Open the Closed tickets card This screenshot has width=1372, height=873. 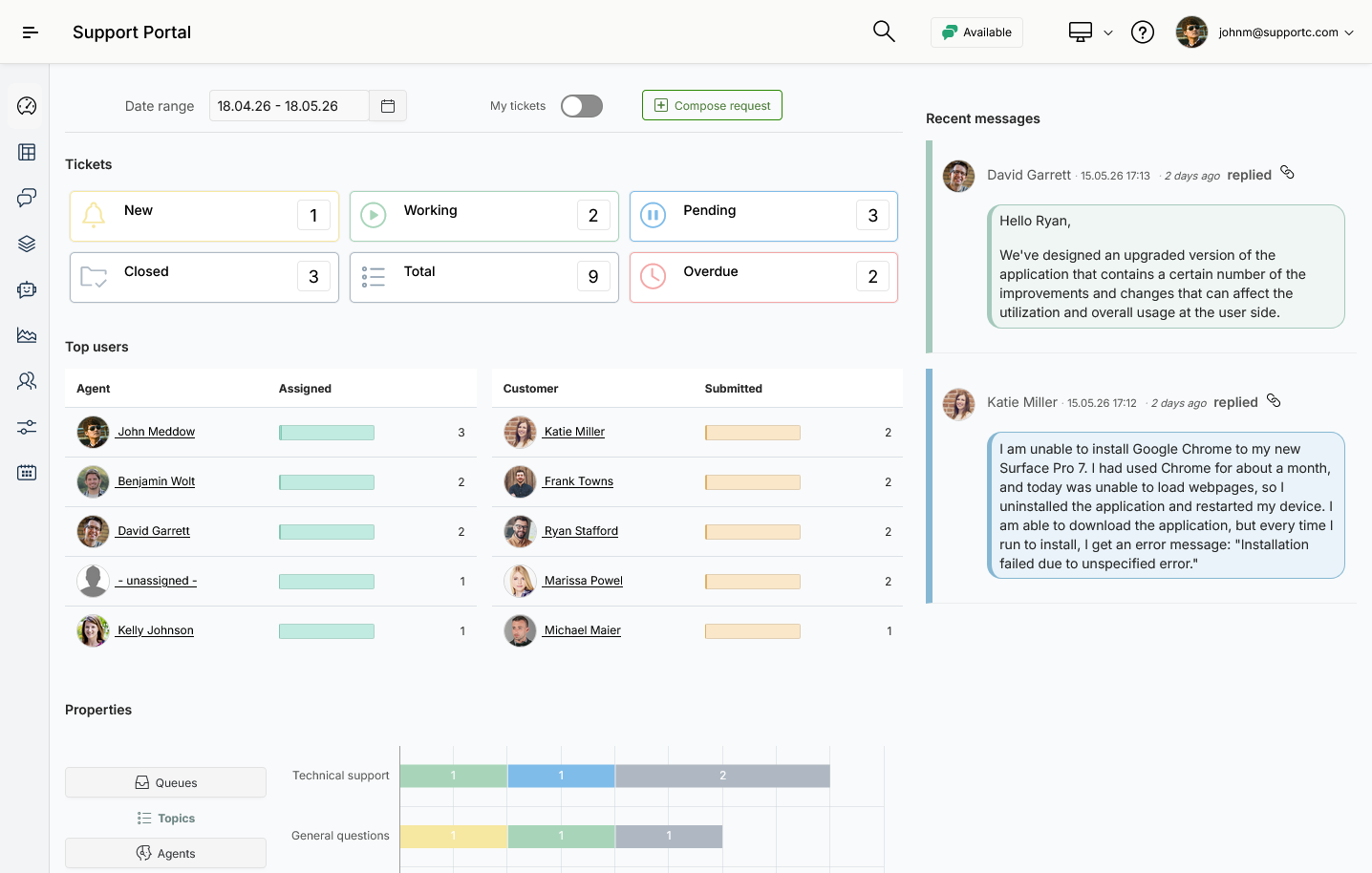click(204, 277)
